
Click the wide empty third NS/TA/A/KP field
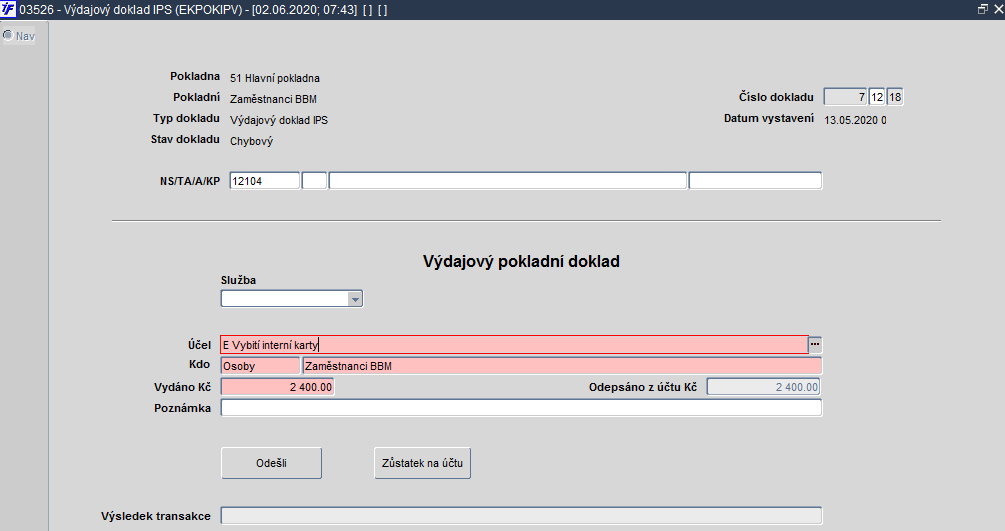(508, 181)
